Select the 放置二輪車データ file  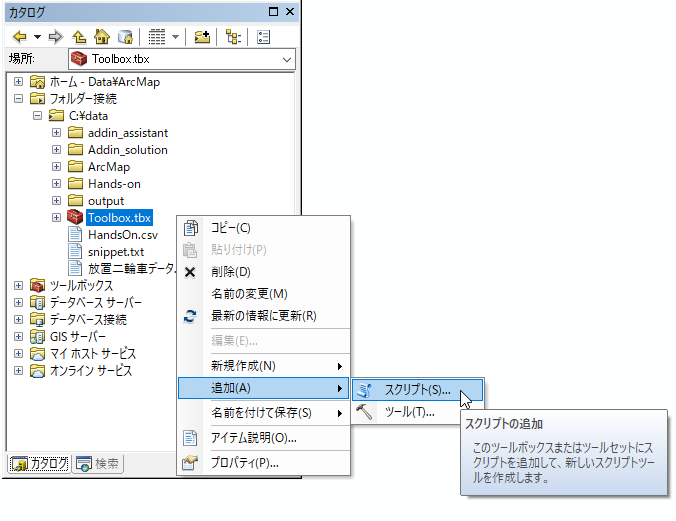click(131, 269)
